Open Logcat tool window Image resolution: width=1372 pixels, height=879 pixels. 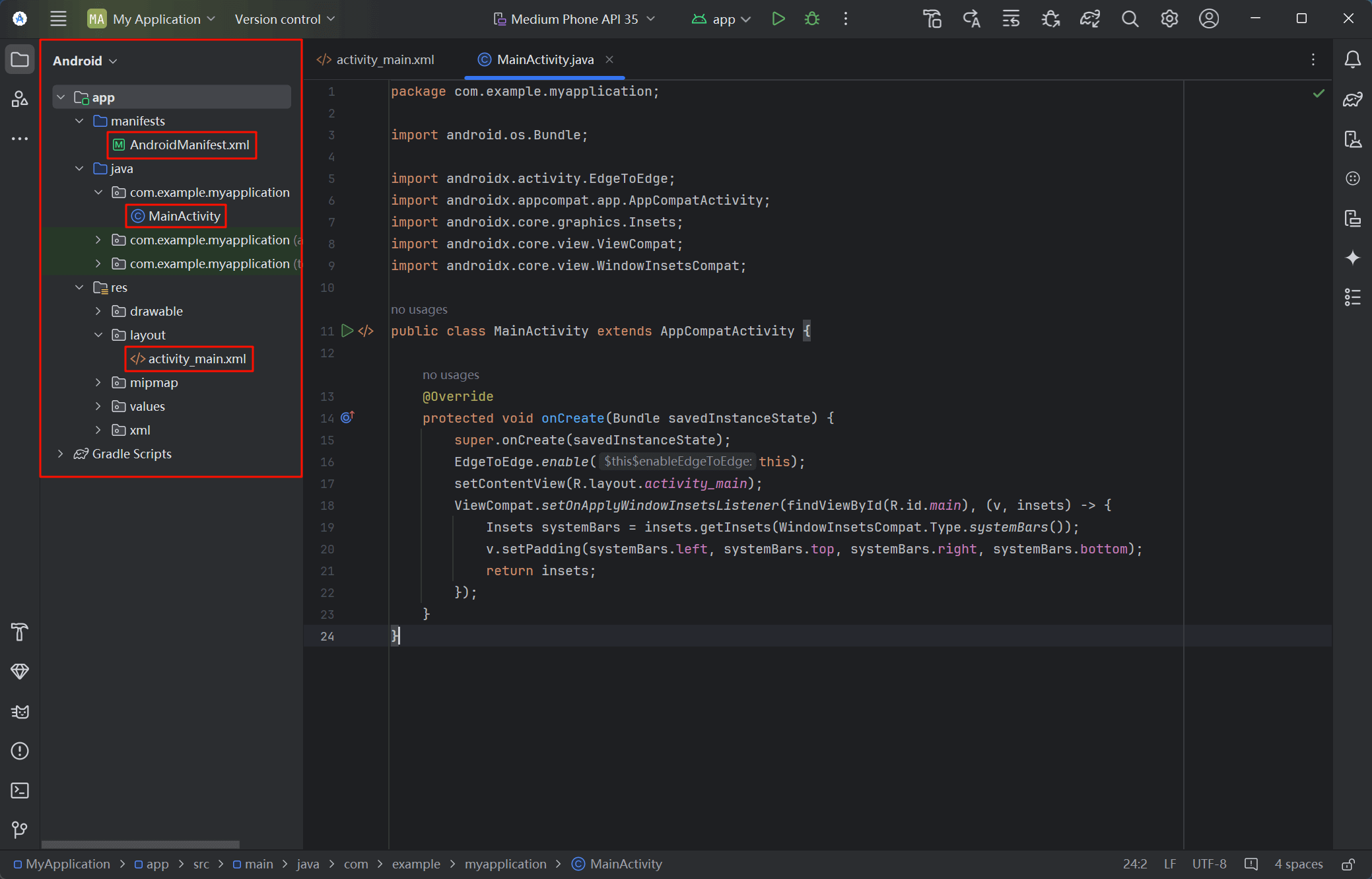tap(20, 711)
